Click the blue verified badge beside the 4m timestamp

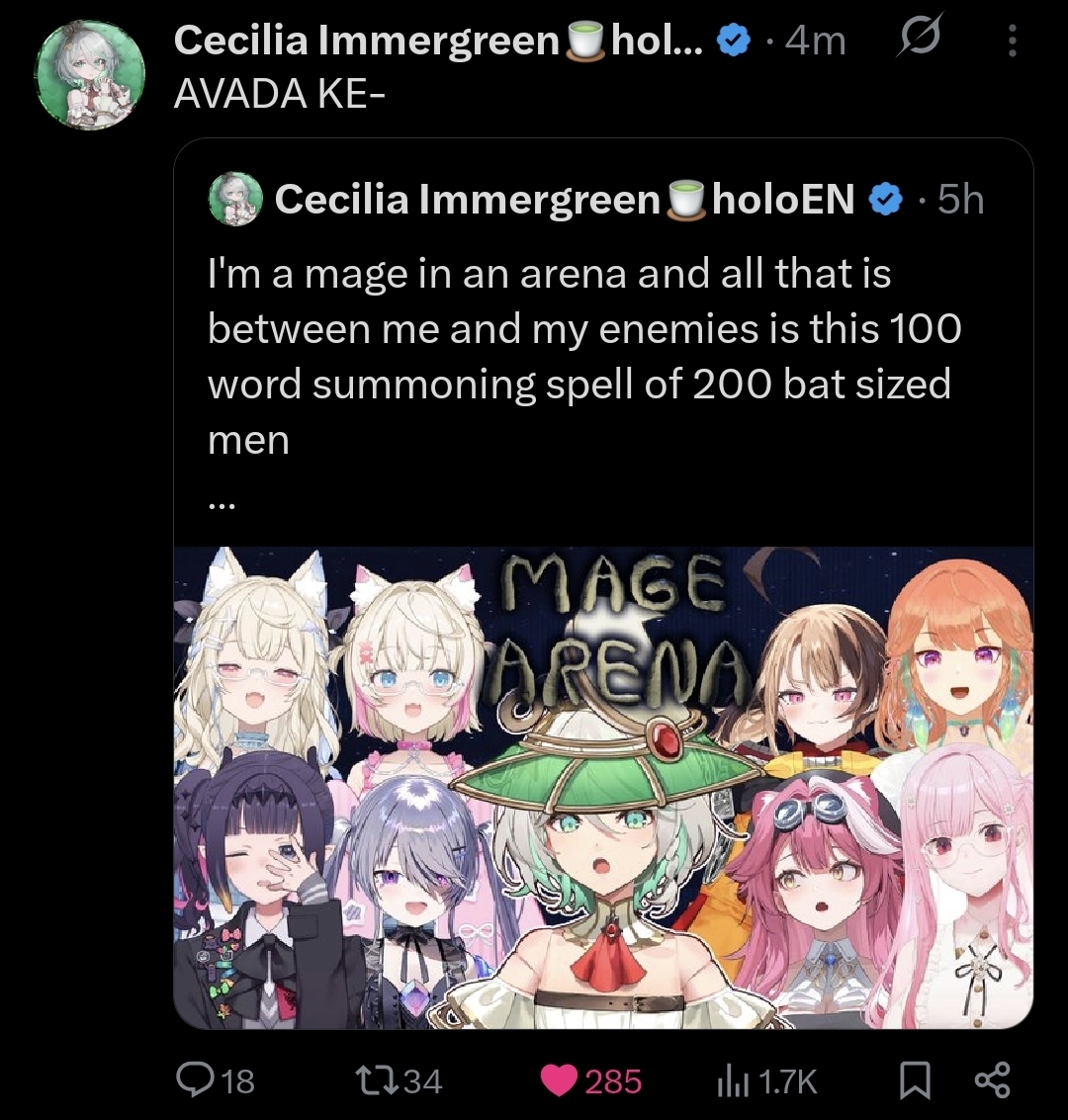coord(732,42)
